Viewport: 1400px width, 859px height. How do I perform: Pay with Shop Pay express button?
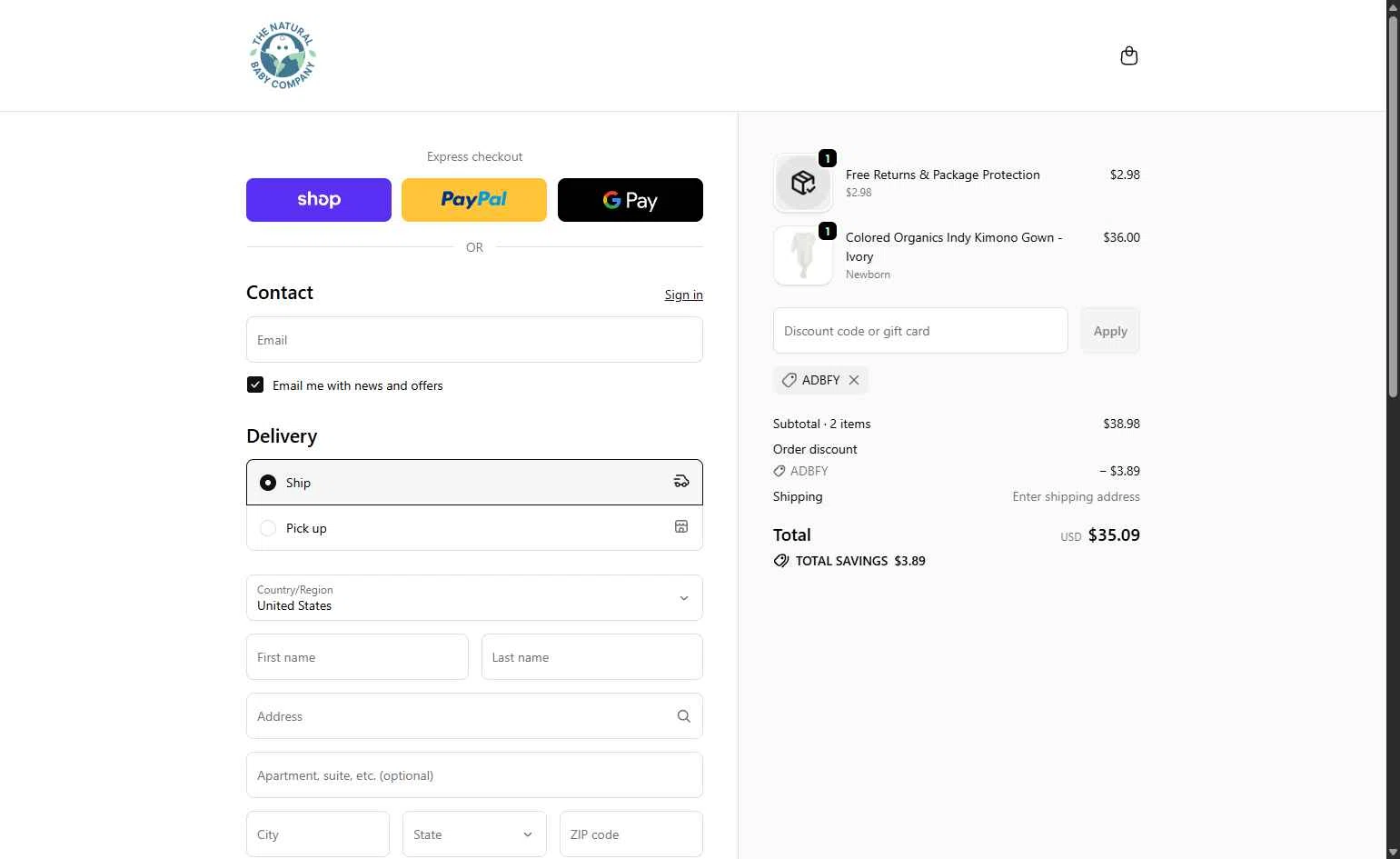(319, 200)
